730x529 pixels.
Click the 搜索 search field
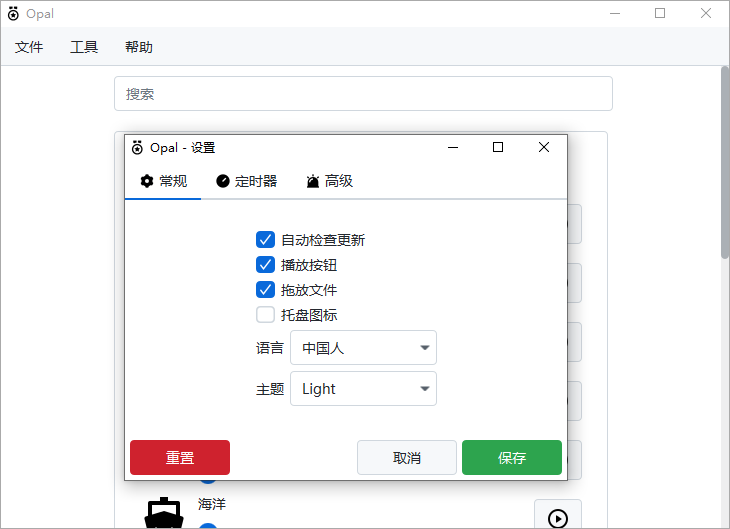tap(363, 94)
